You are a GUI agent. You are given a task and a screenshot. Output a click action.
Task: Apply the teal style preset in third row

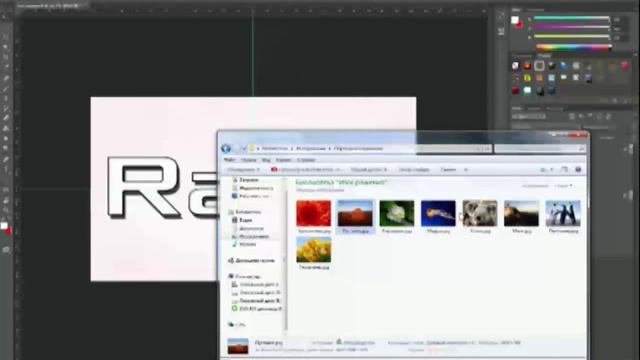(x=551, y=90)
